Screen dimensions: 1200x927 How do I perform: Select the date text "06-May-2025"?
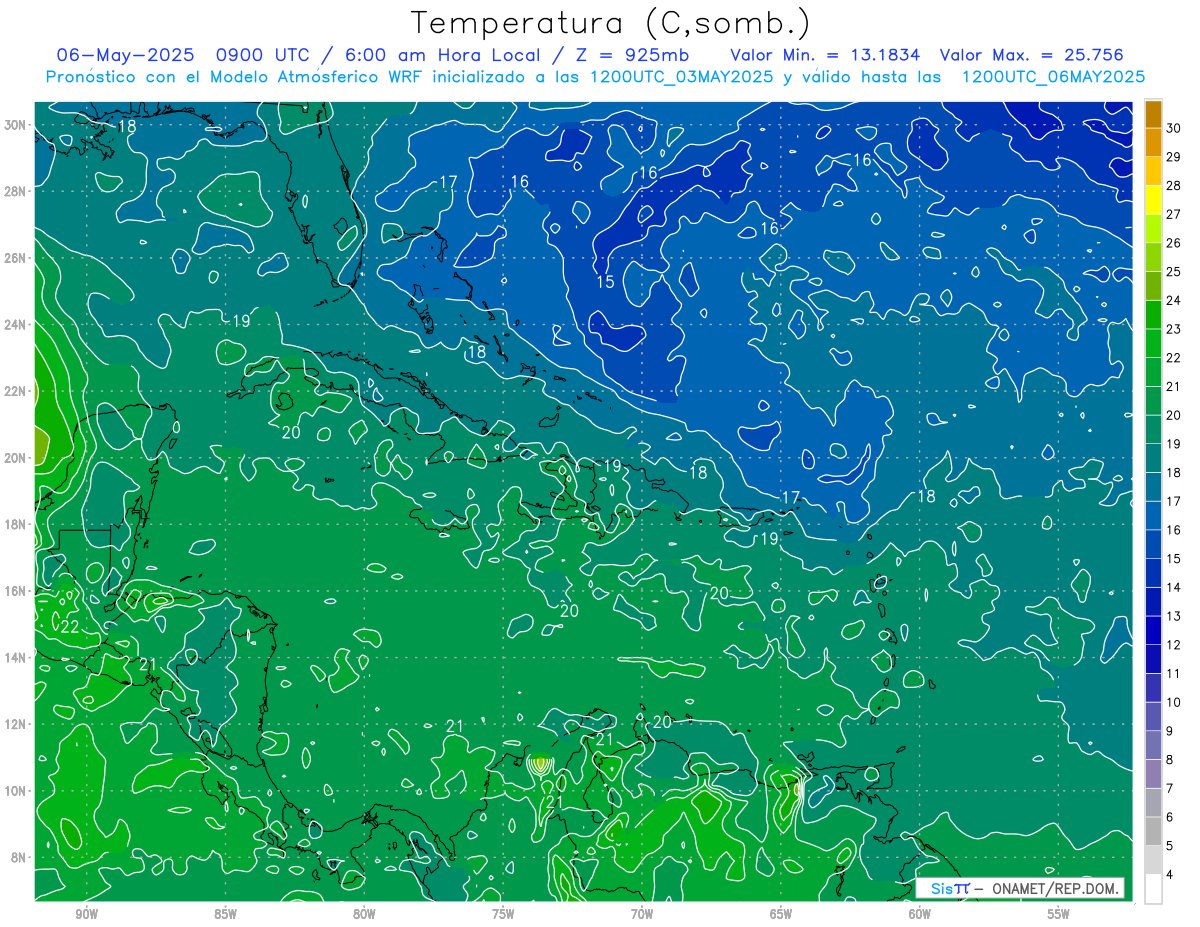coord(125,55)
